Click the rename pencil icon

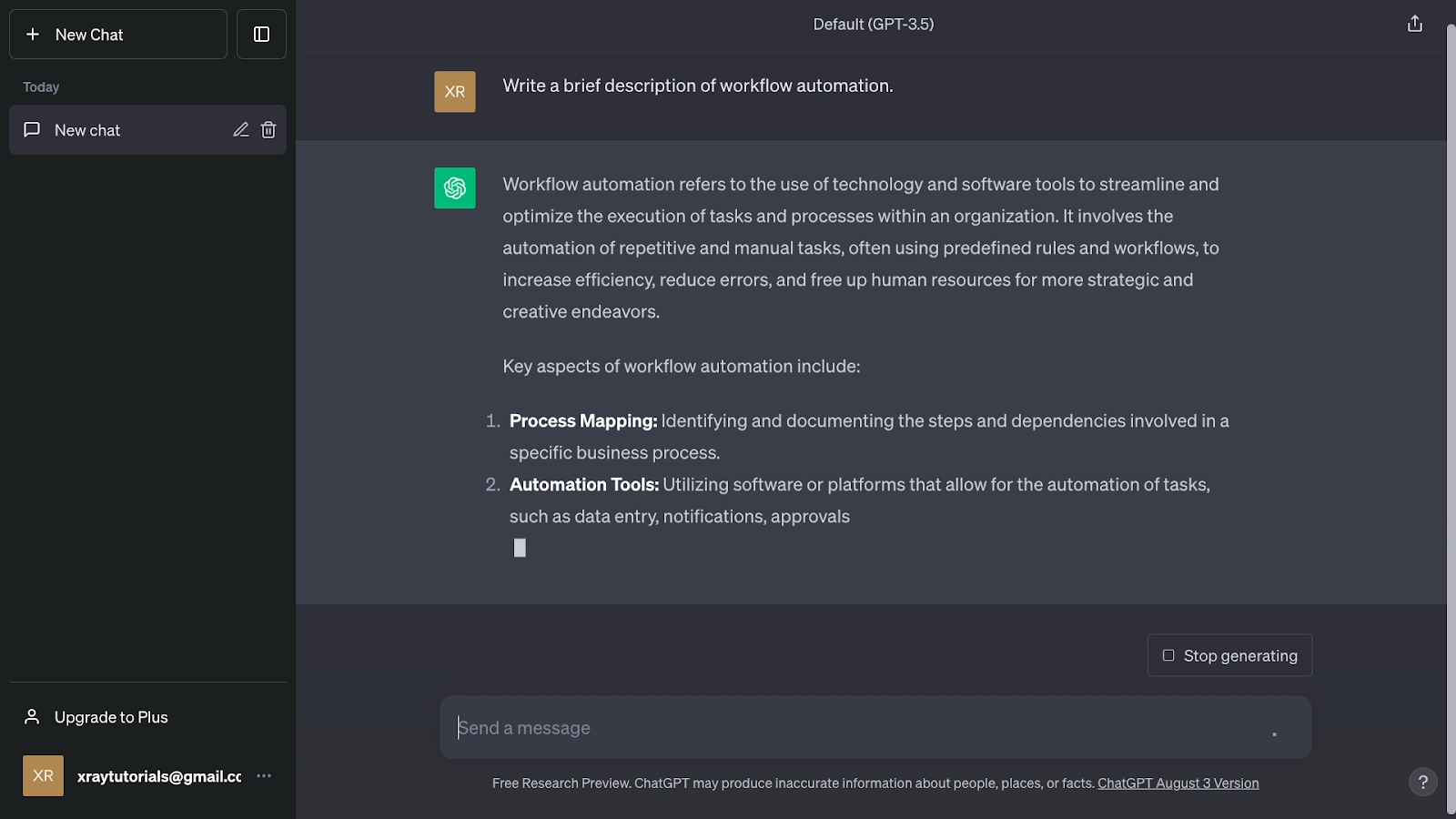[x=240, y=130]
